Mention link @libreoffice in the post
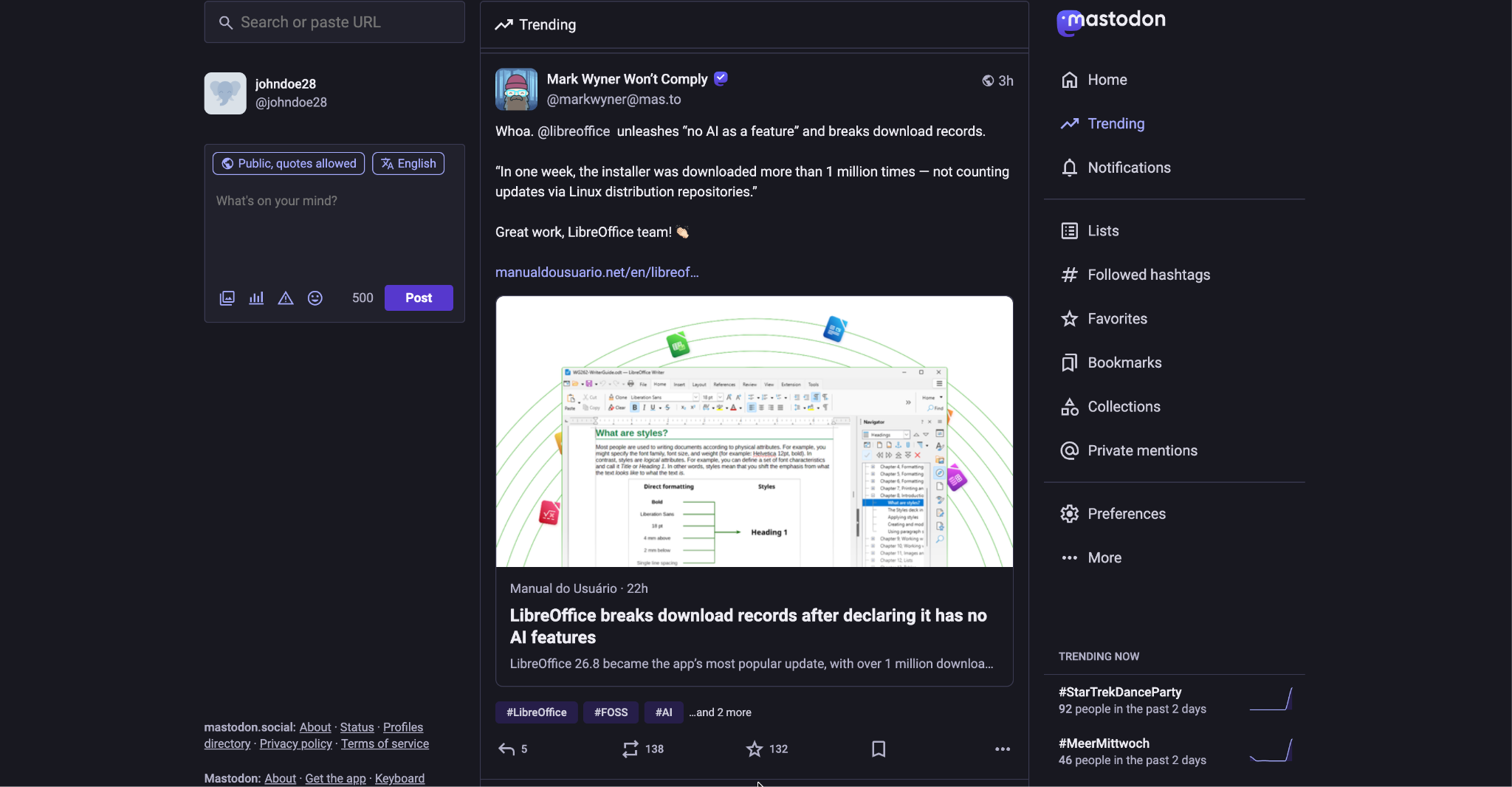The image size is (1512, 787). click(574, 131)
